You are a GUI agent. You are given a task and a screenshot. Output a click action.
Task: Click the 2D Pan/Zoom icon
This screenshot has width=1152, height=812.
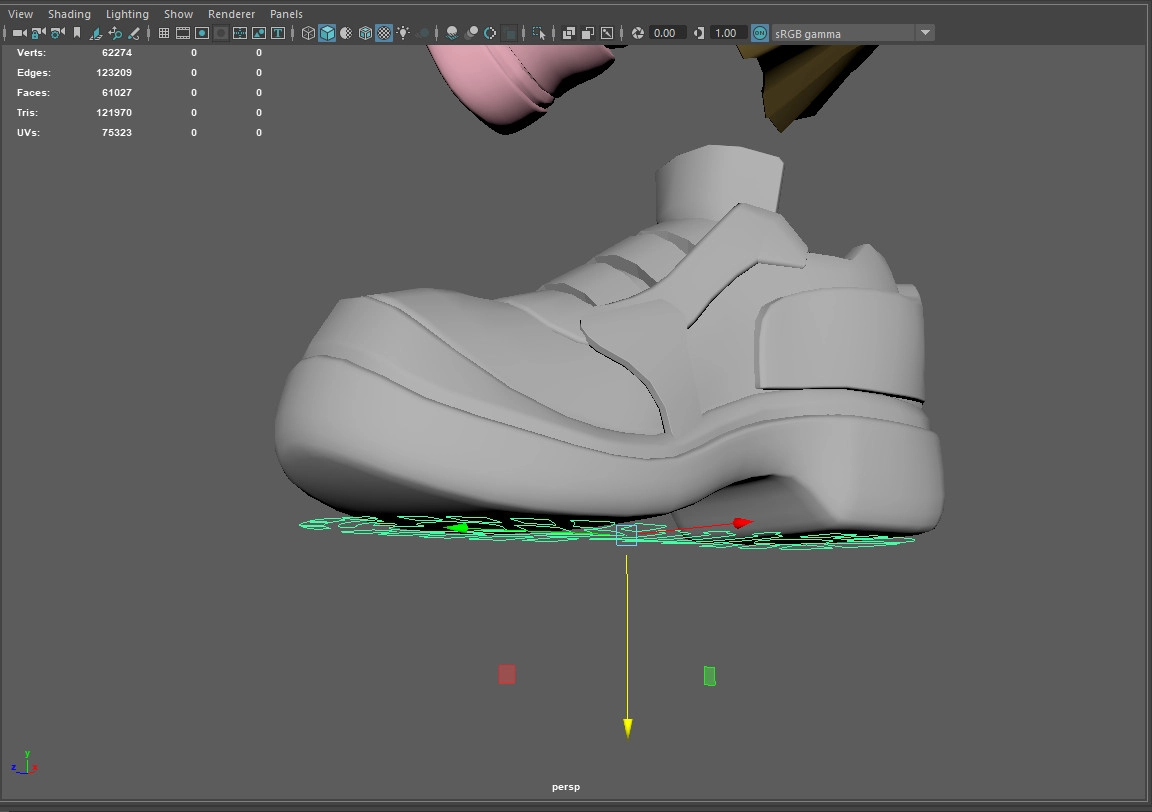tap(115, 33)
